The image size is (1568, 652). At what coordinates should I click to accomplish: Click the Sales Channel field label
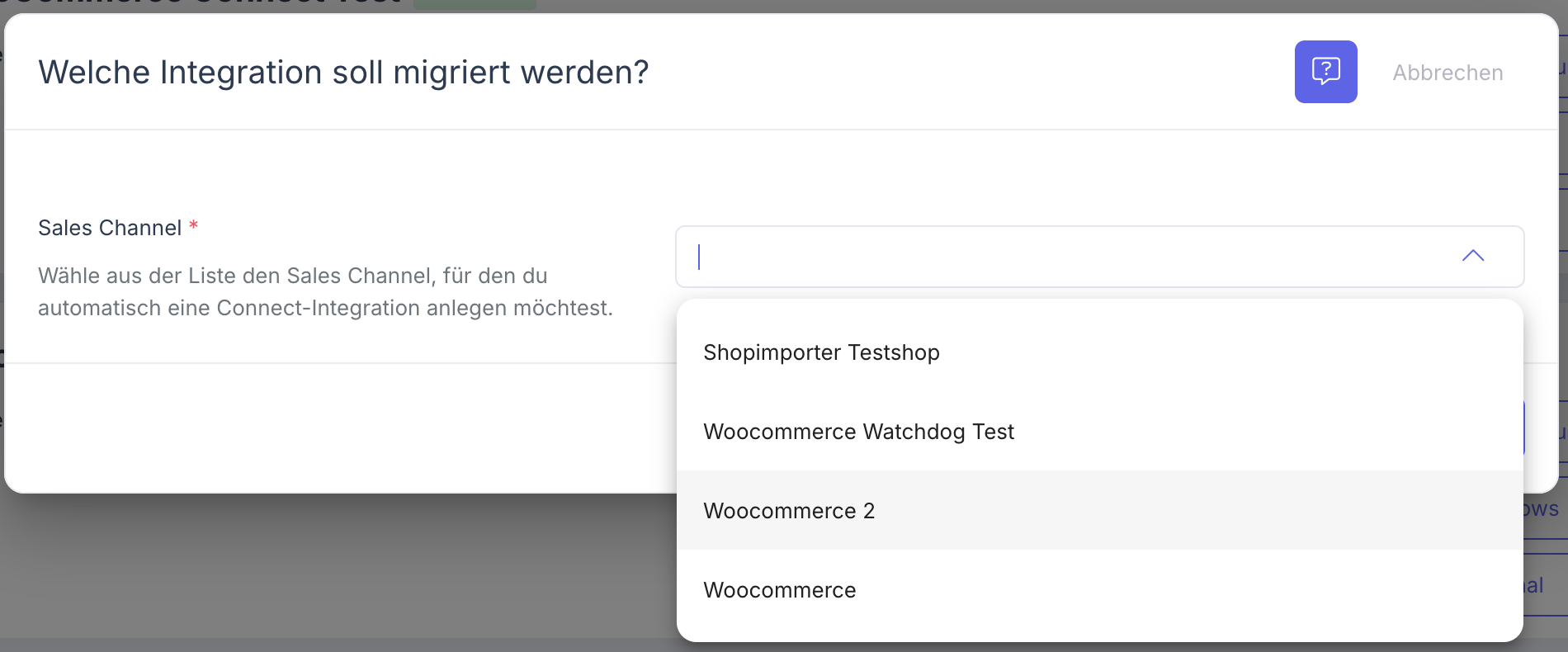110,228
